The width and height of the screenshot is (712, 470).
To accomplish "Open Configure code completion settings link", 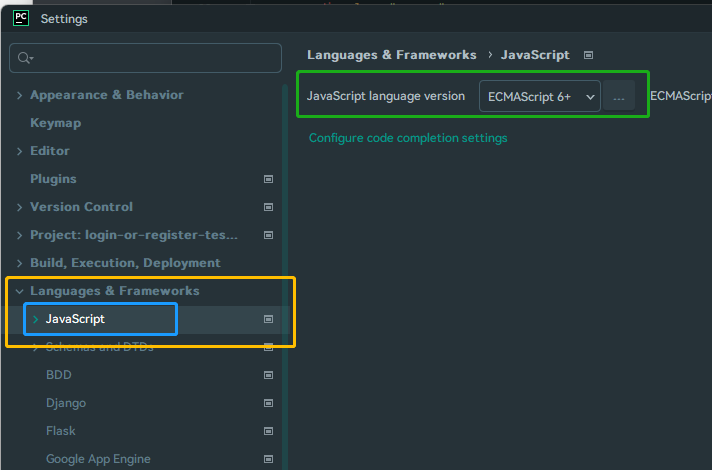I will click(408, 138).
